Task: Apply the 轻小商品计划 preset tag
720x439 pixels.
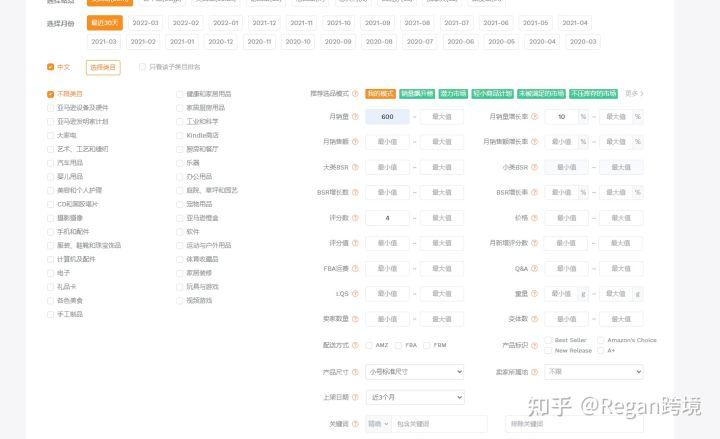Action: [x=492, y=94]
